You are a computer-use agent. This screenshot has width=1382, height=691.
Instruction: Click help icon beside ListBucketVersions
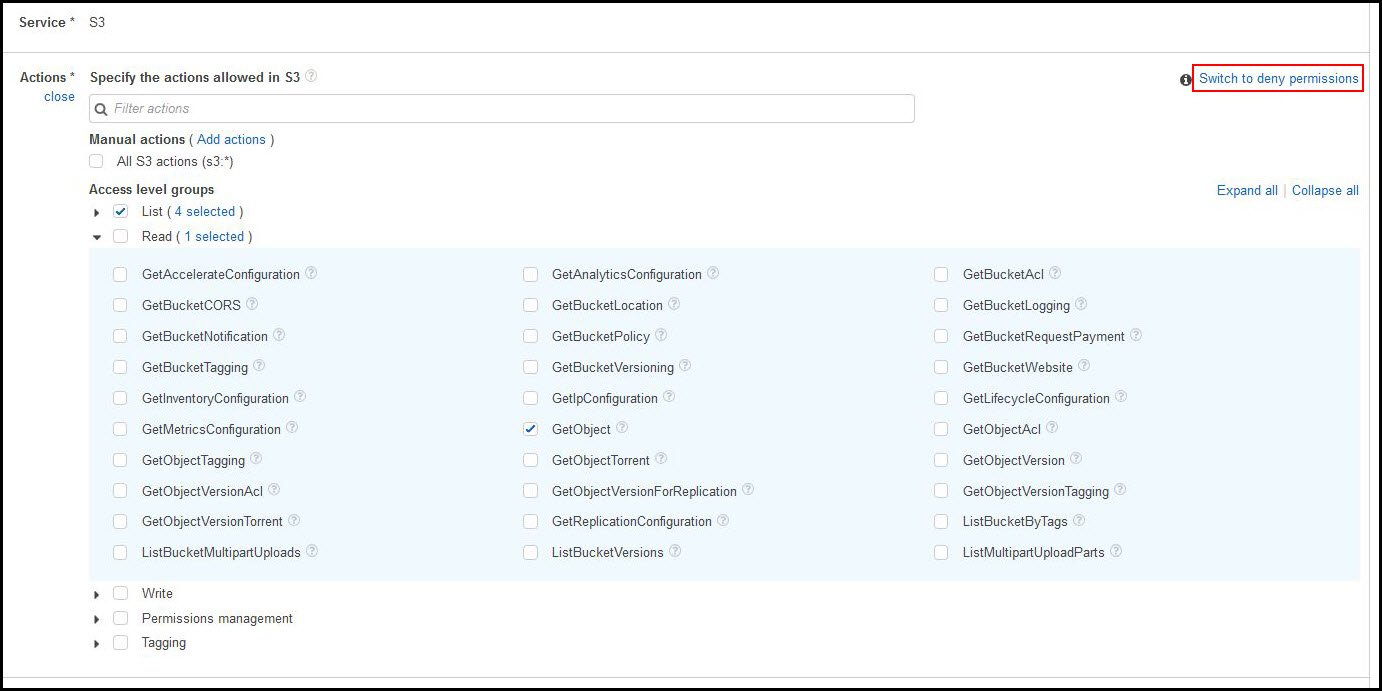[675, 551]
